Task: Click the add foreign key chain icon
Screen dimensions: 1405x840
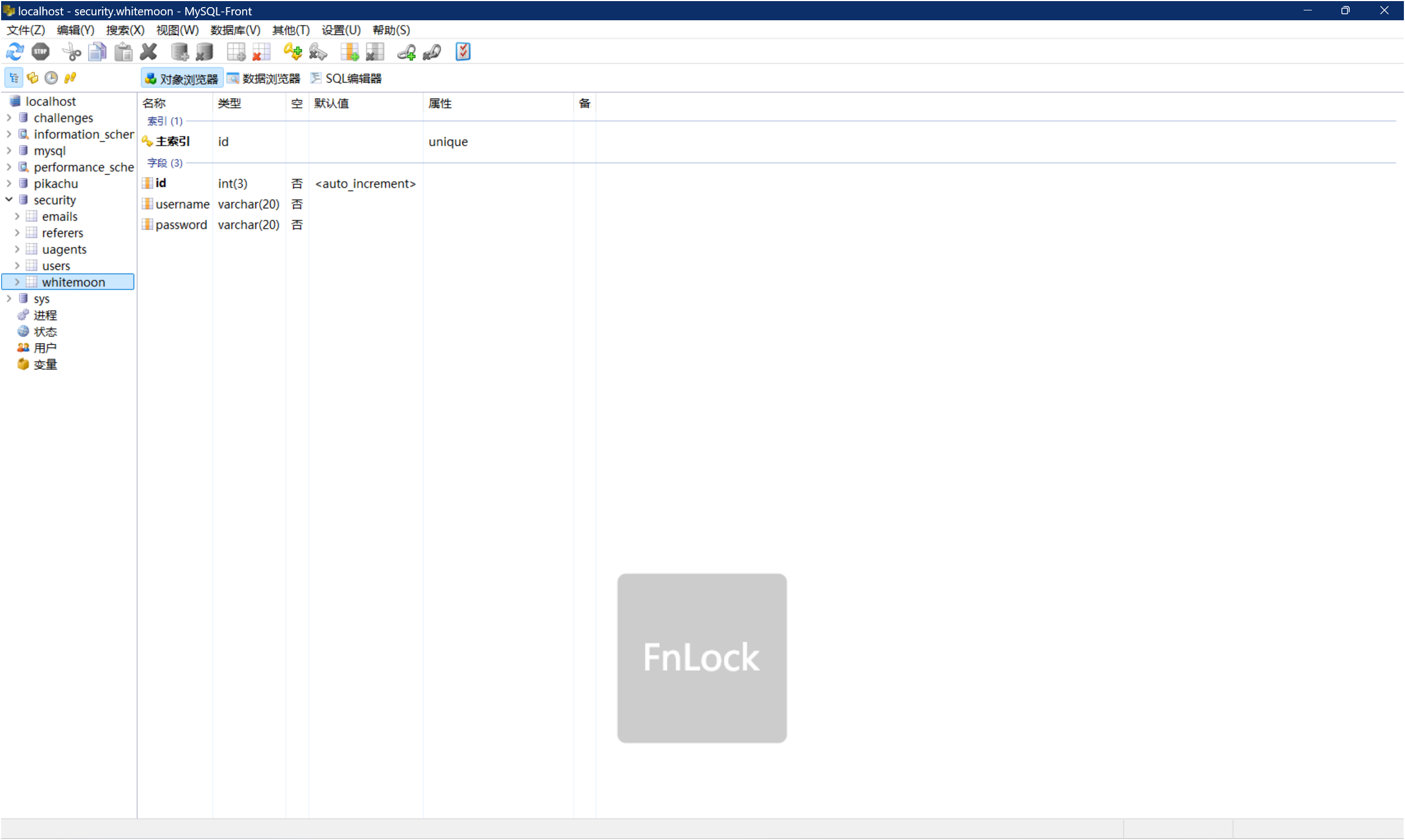Action: pyautogui.click(x=407, y=52)
